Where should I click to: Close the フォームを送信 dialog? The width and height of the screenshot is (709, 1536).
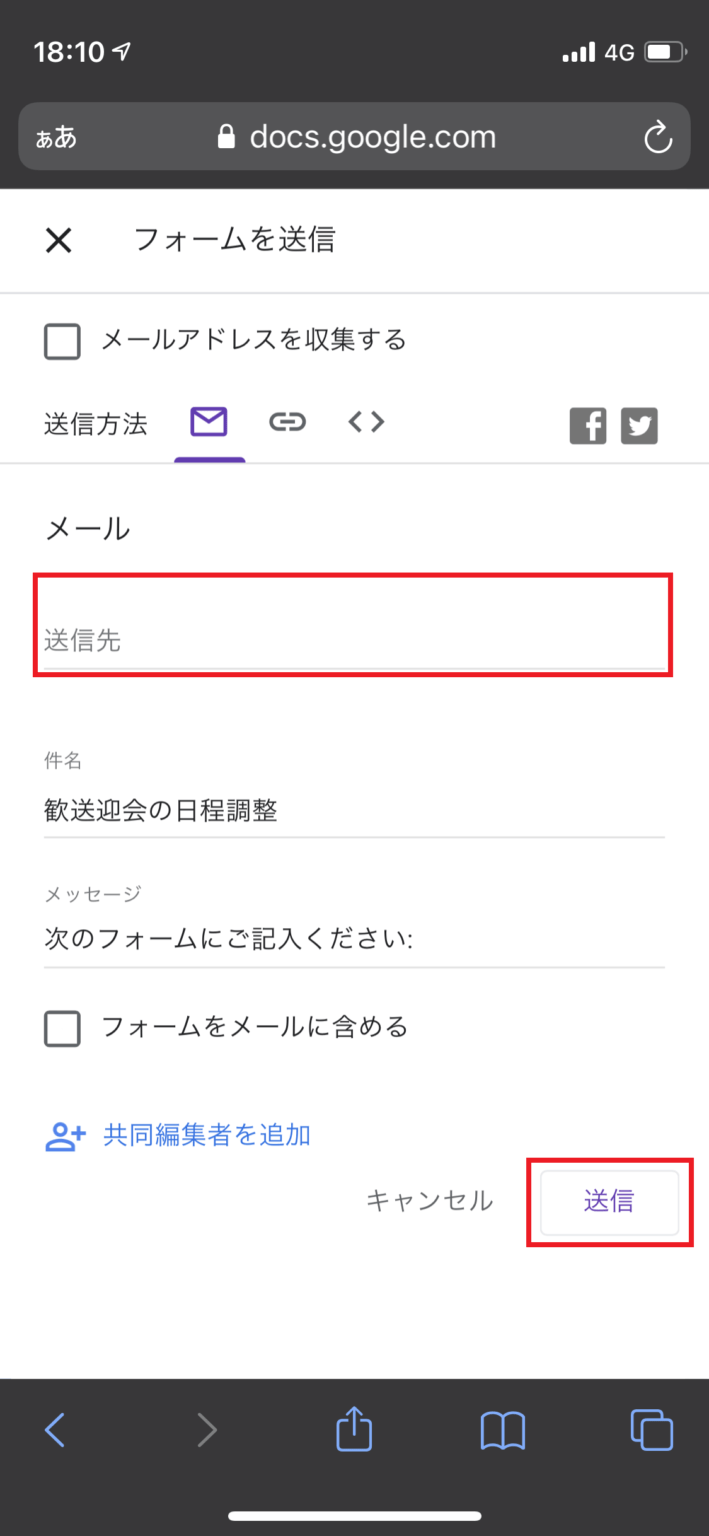(58, 240)
